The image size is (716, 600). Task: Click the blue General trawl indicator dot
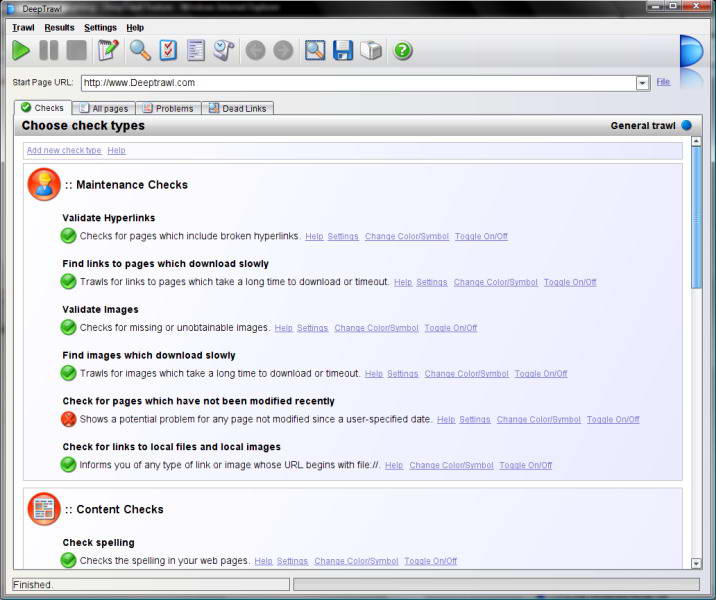[x=686, y=125]
